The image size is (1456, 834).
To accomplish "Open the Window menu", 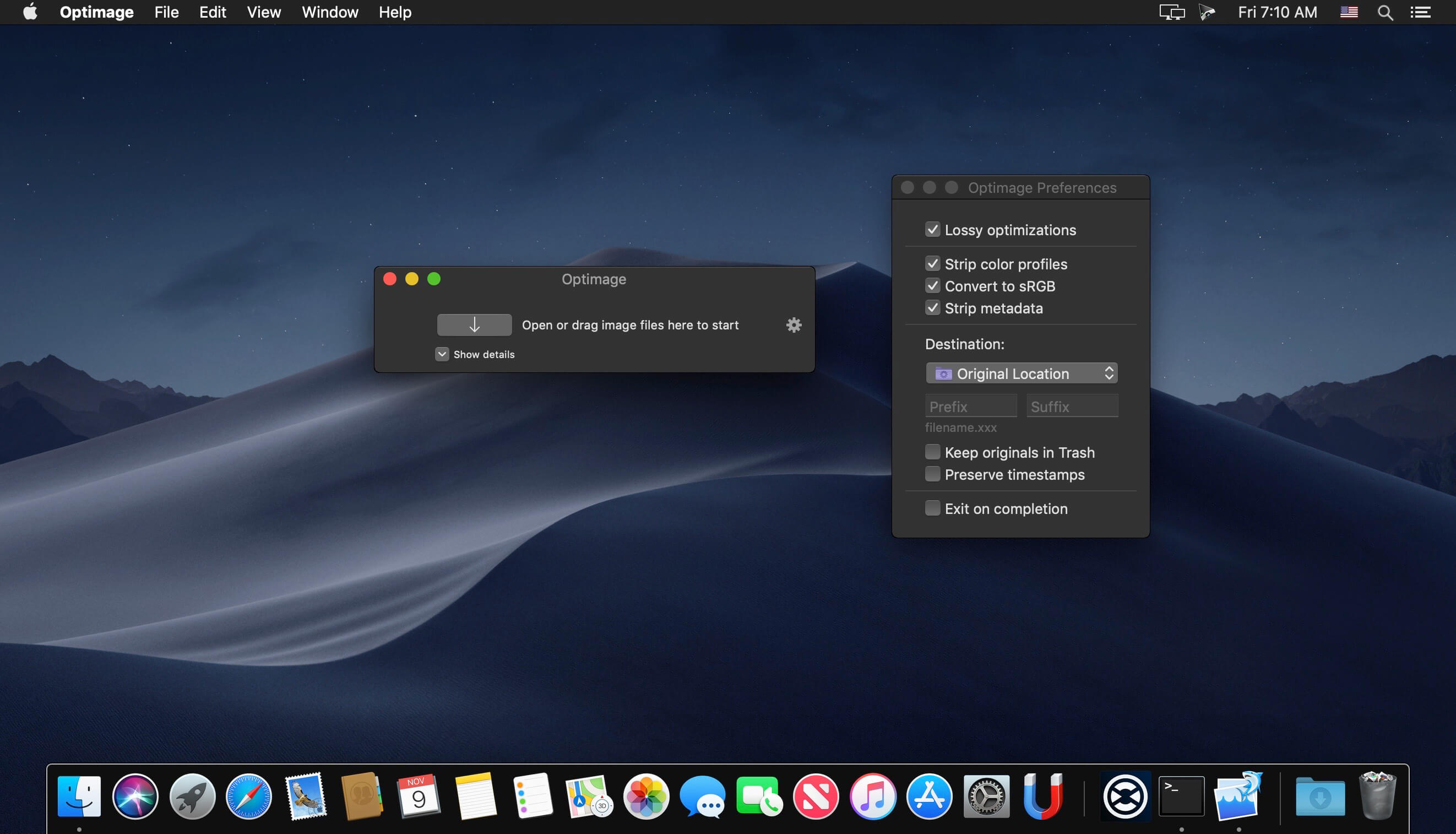I will click(330, 13).
